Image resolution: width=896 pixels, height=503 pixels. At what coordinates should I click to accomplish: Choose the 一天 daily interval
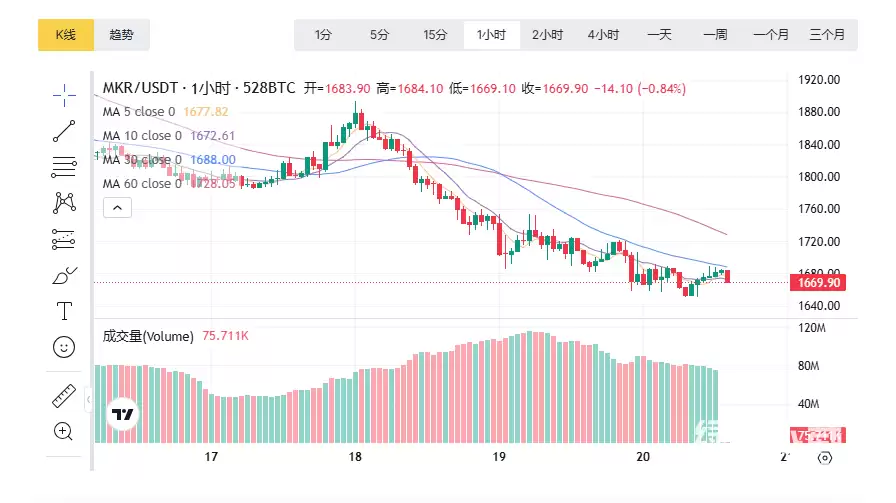pyautogui.click(x=659, y=35)
